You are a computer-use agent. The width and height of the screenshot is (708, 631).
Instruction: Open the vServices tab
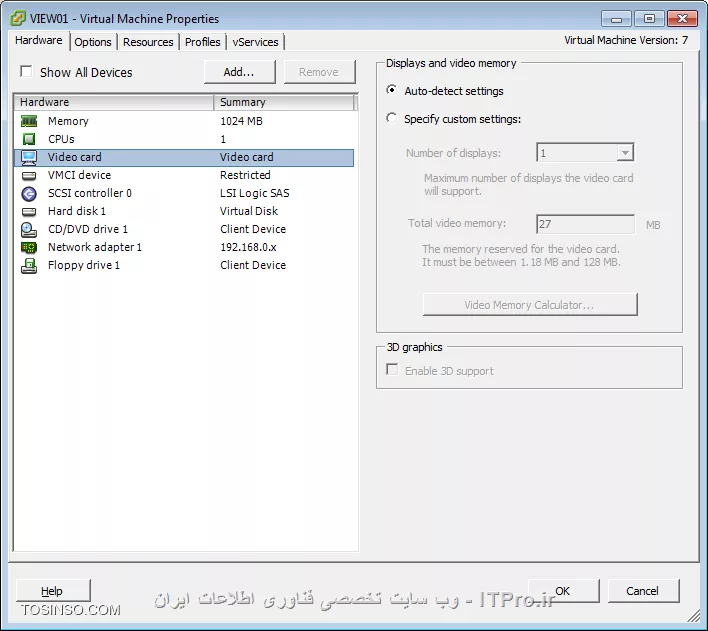[x=255, y=42]
